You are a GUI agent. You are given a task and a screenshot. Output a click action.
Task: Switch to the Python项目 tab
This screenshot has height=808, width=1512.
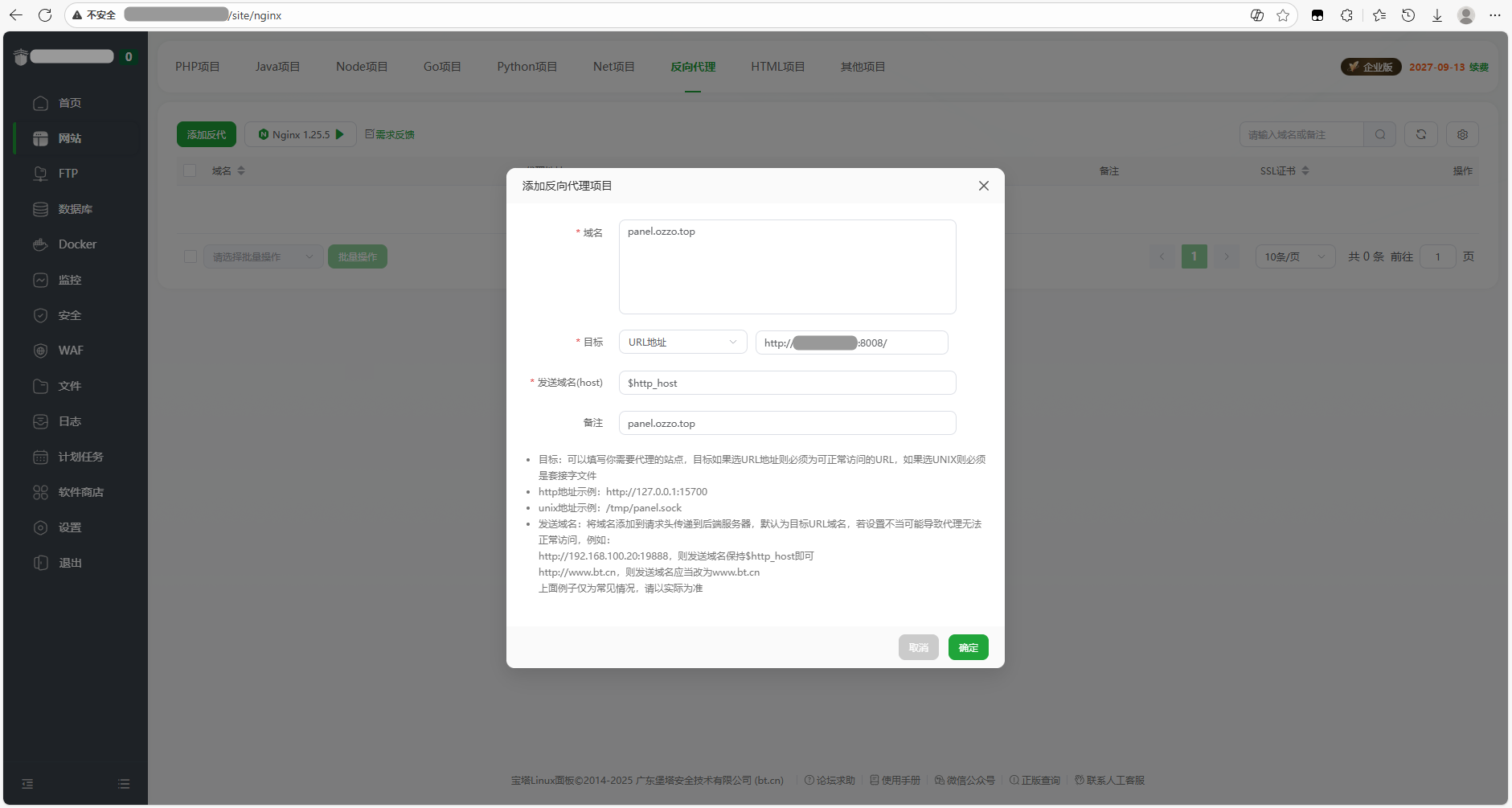pos(527,67)
